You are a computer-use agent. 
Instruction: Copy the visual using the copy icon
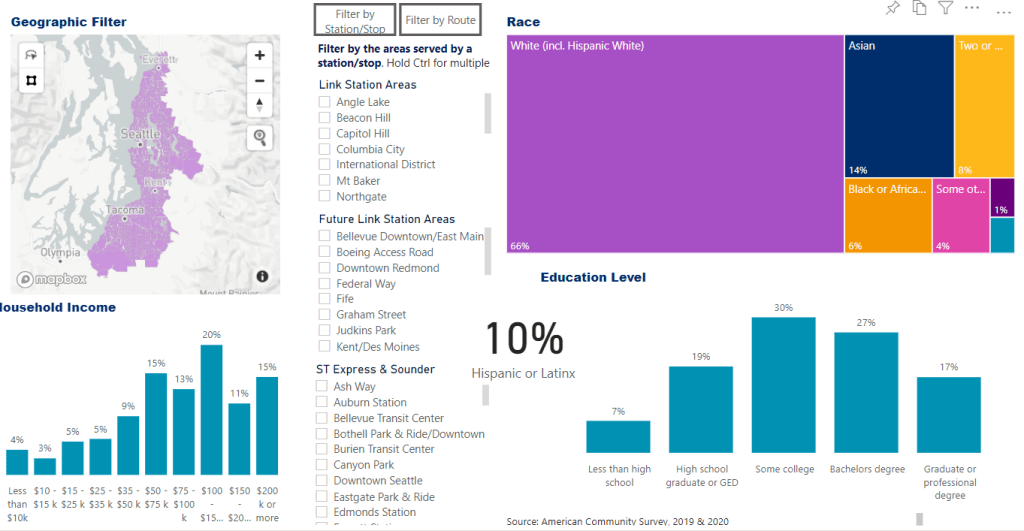pos(919,9)
